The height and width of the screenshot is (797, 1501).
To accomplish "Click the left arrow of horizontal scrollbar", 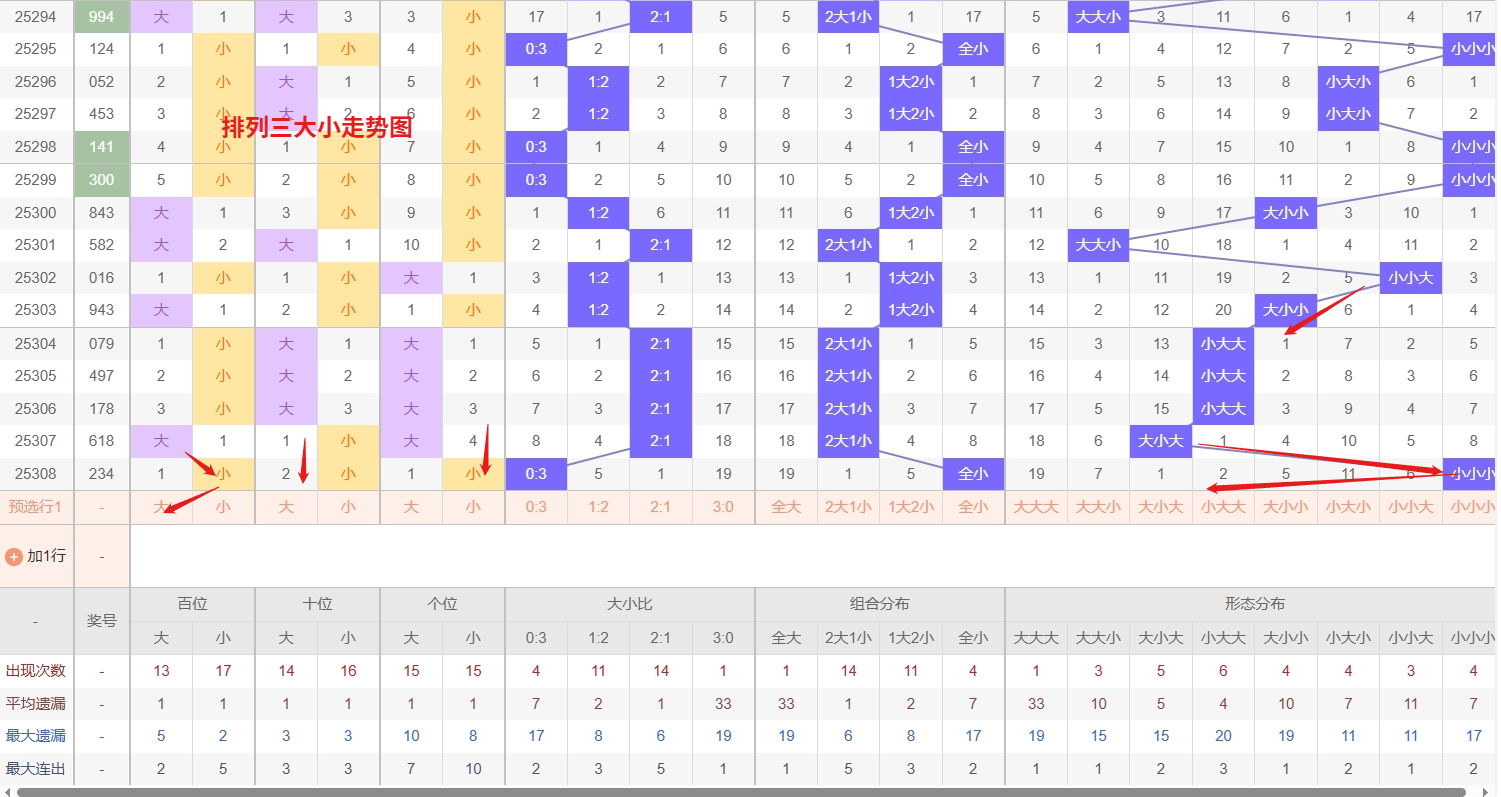I will tap(7, 791).
